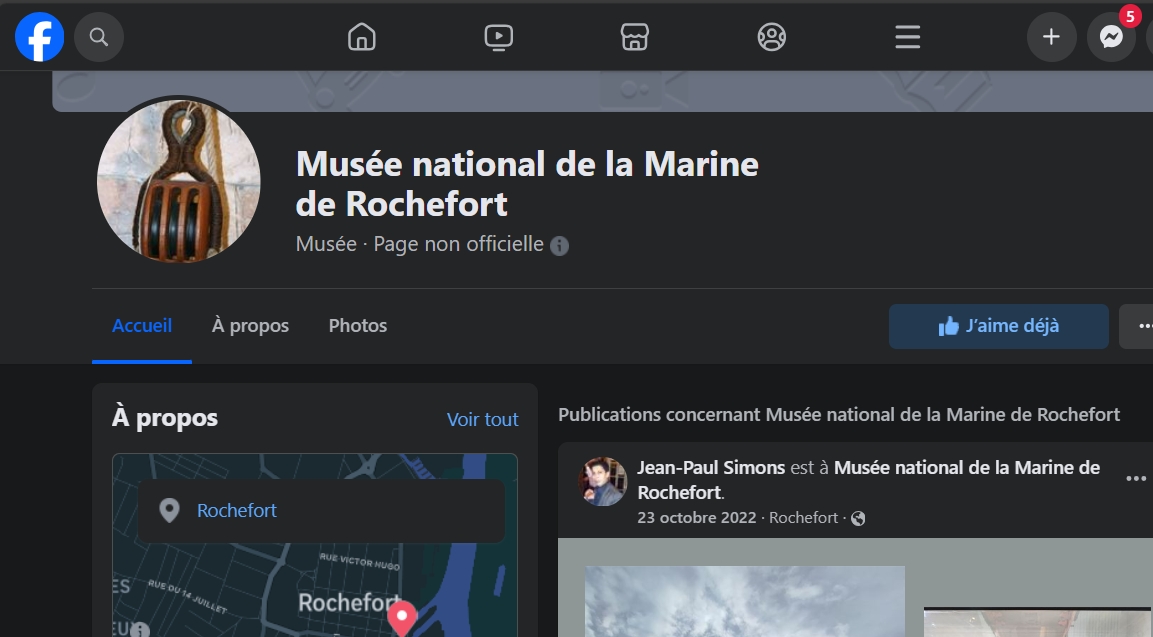Open the Facebook search icon

coord(99,37)
